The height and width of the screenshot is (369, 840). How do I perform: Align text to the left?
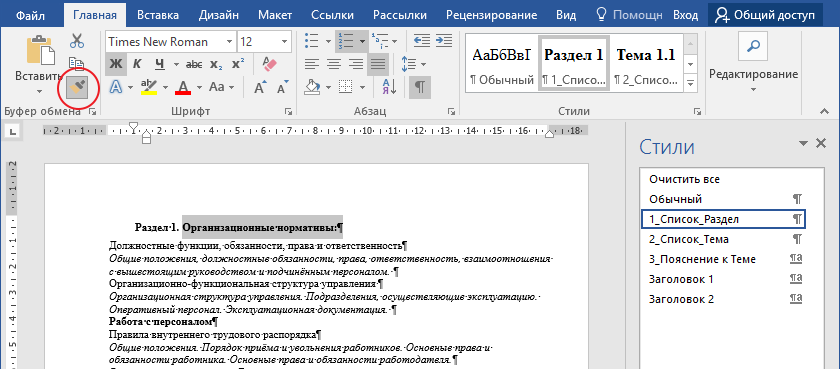point(312,64)
